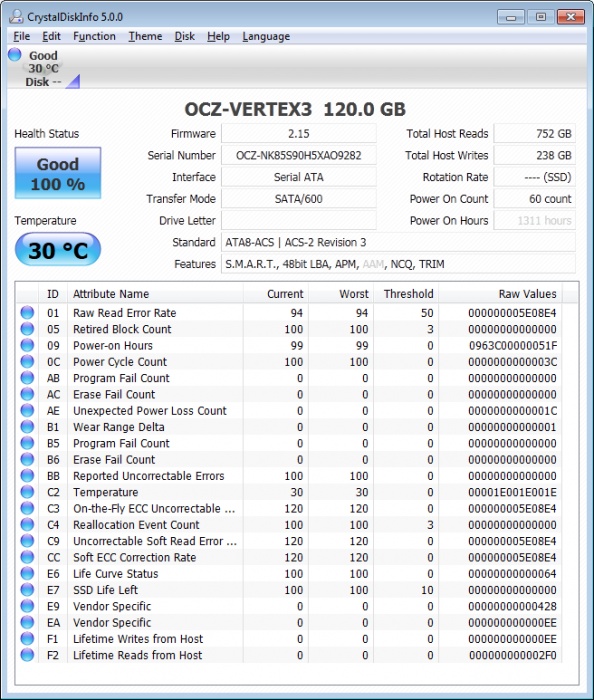Click the status orb for Lifetime Writes from Host

point(27,638)
